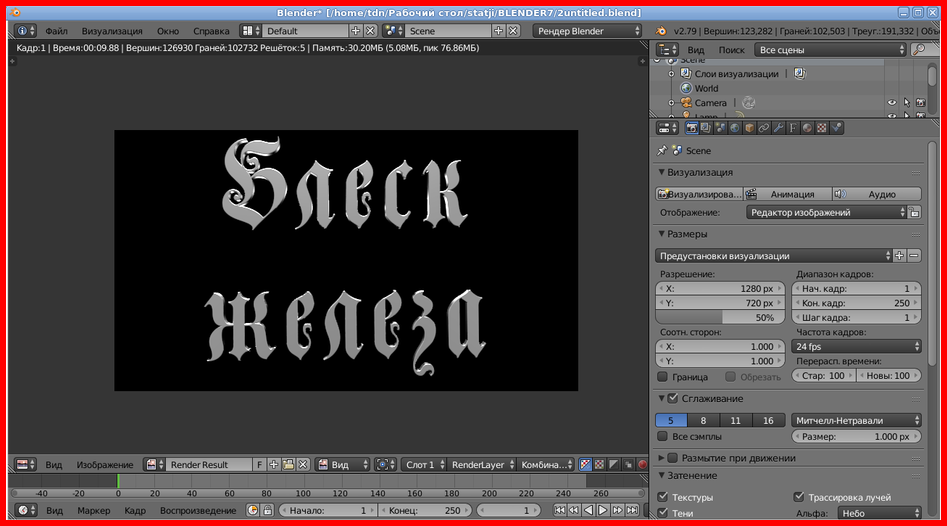Click the open-image folder icon in image editor
The width and height of the screenshot is (947, 526).
pos(288,464)
